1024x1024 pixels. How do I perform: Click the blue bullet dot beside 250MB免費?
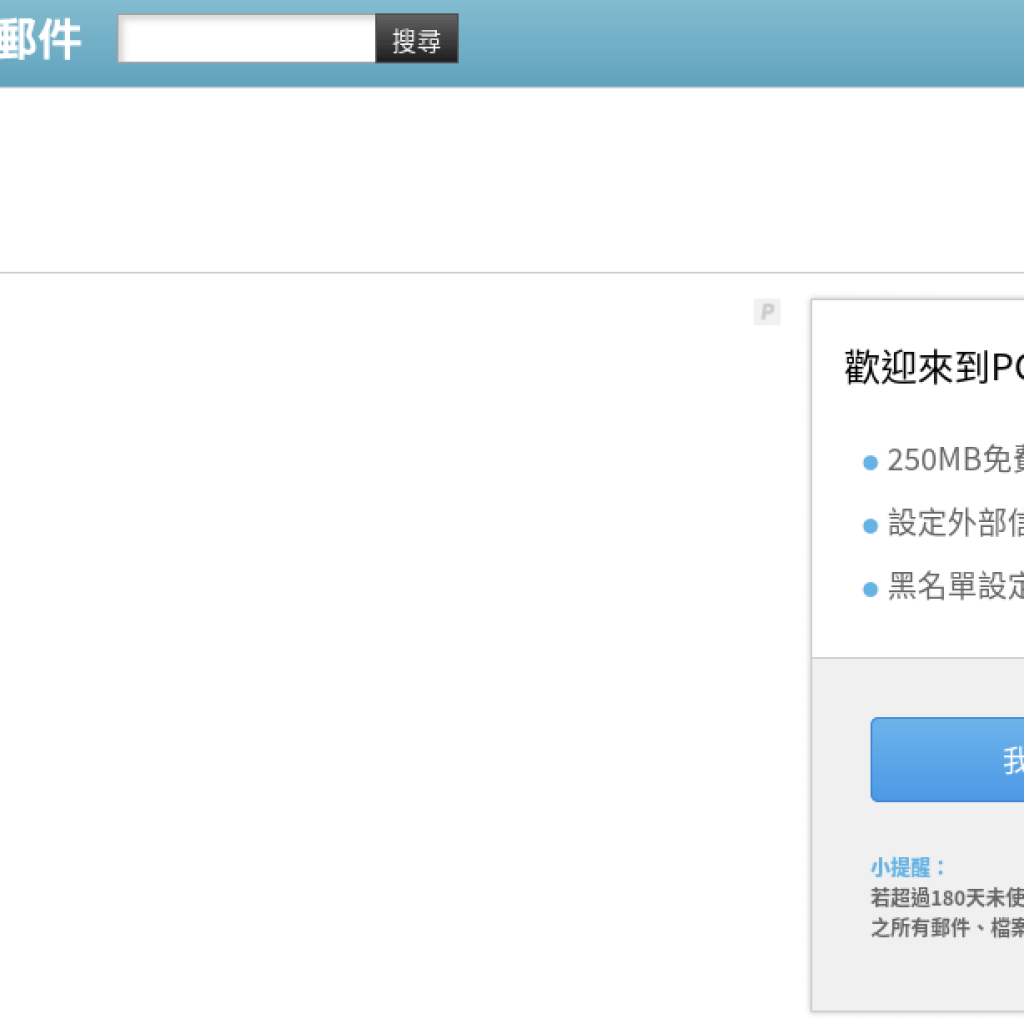[x=869, y=461]
